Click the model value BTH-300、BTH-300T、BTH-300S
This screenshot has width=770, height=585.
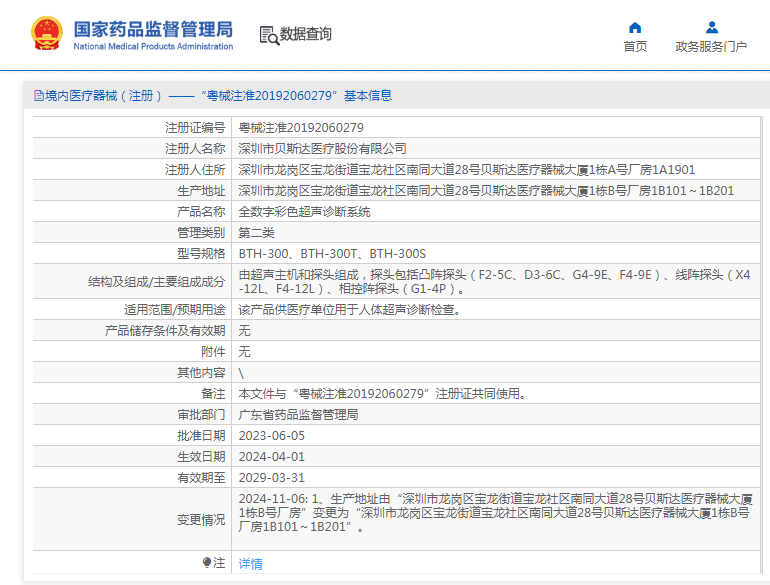tap(332, 254)
